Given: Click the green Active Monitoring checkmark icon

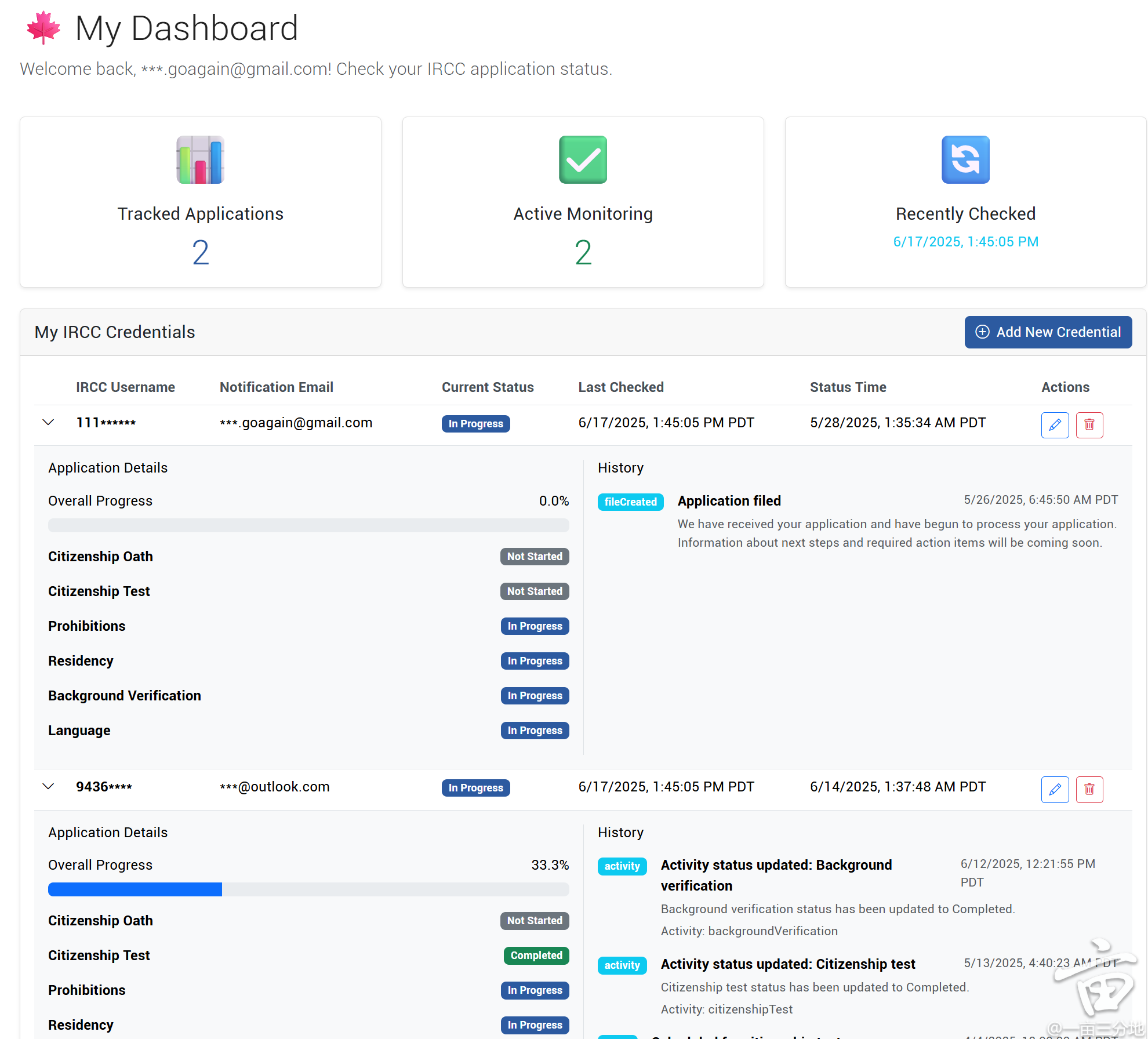Looking at the screenshot, I should pos(583,159).
